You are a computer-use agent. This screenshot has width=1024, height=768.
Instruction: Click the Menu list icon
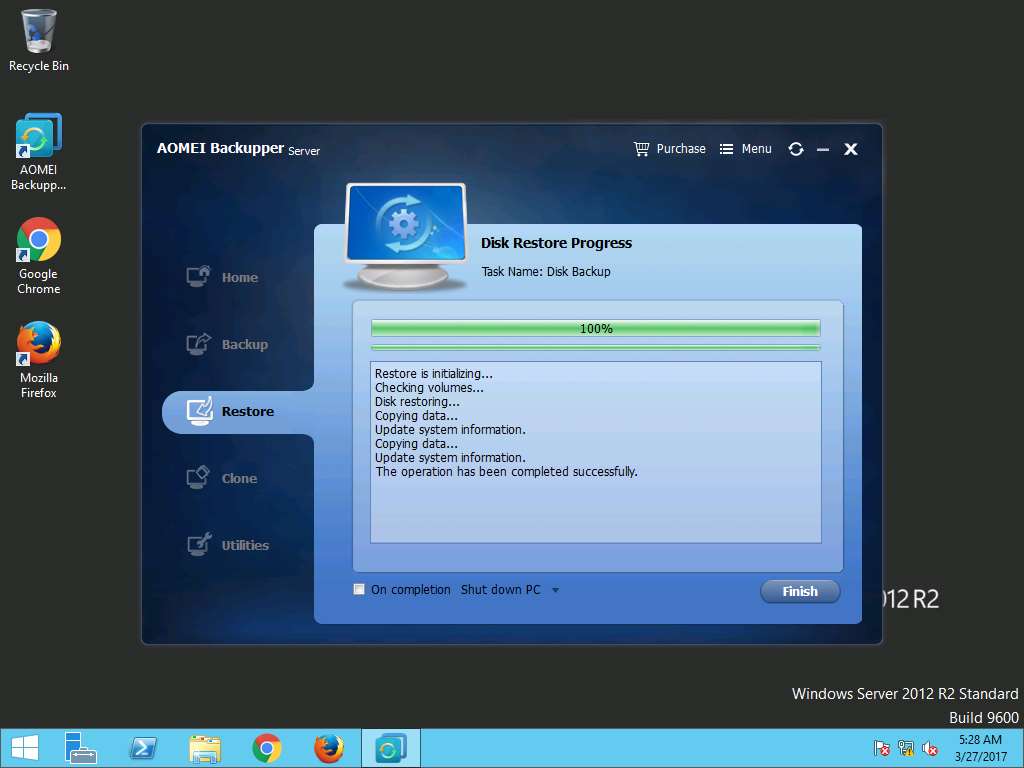click(x=726, y=149)
